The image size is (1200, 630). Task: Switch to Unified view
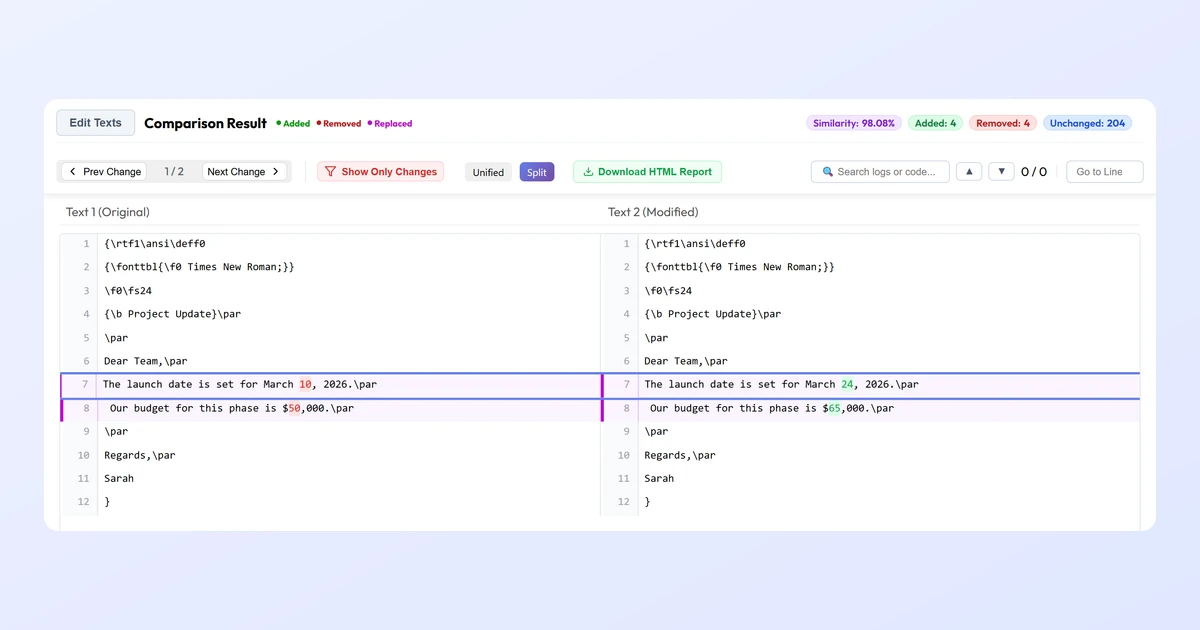click(488, 172)
